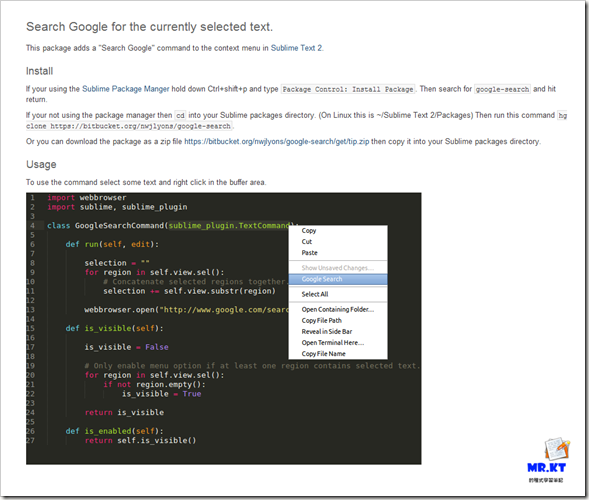Click the Sublime editor screenshot image
Image resolution: width=589 pixels, height=500 pixels.
(224, 329)
